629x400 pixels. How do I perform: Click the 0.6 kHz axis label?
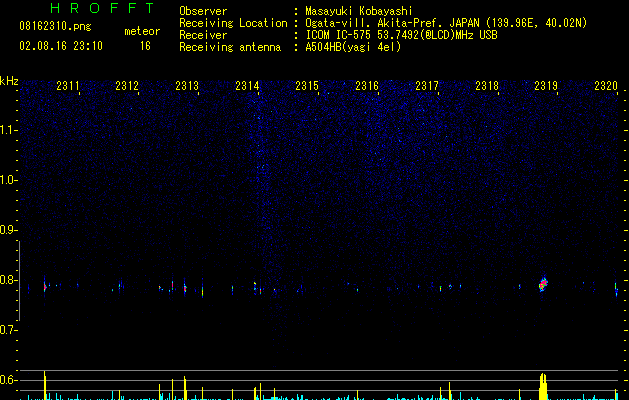click(8, 380)
